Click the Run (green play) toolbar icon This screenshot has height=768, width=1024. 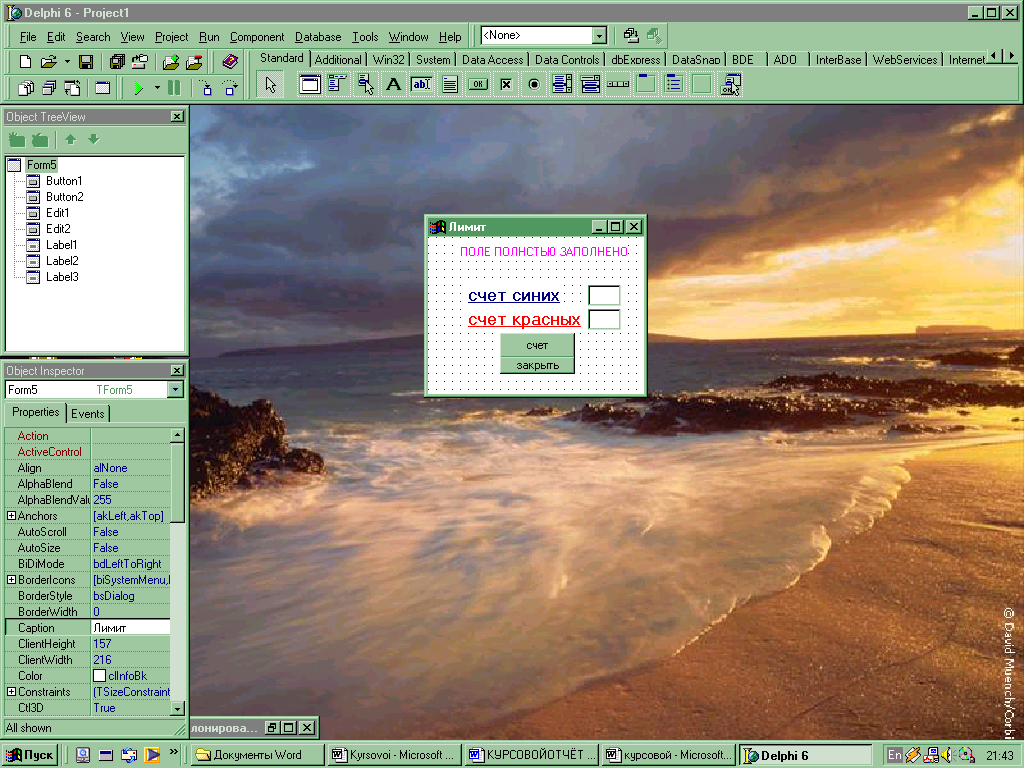[139, 88]
